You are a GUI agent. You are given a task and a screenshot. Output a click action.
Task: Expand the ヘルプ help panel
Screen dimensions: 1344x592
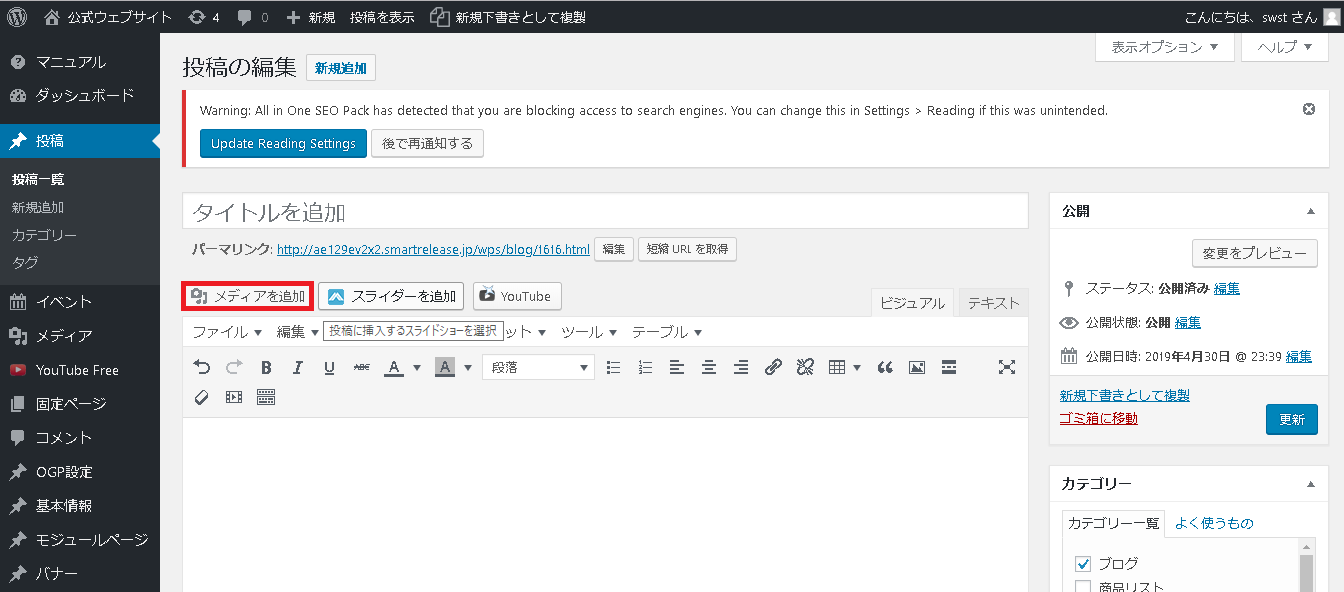point(1285,47)
